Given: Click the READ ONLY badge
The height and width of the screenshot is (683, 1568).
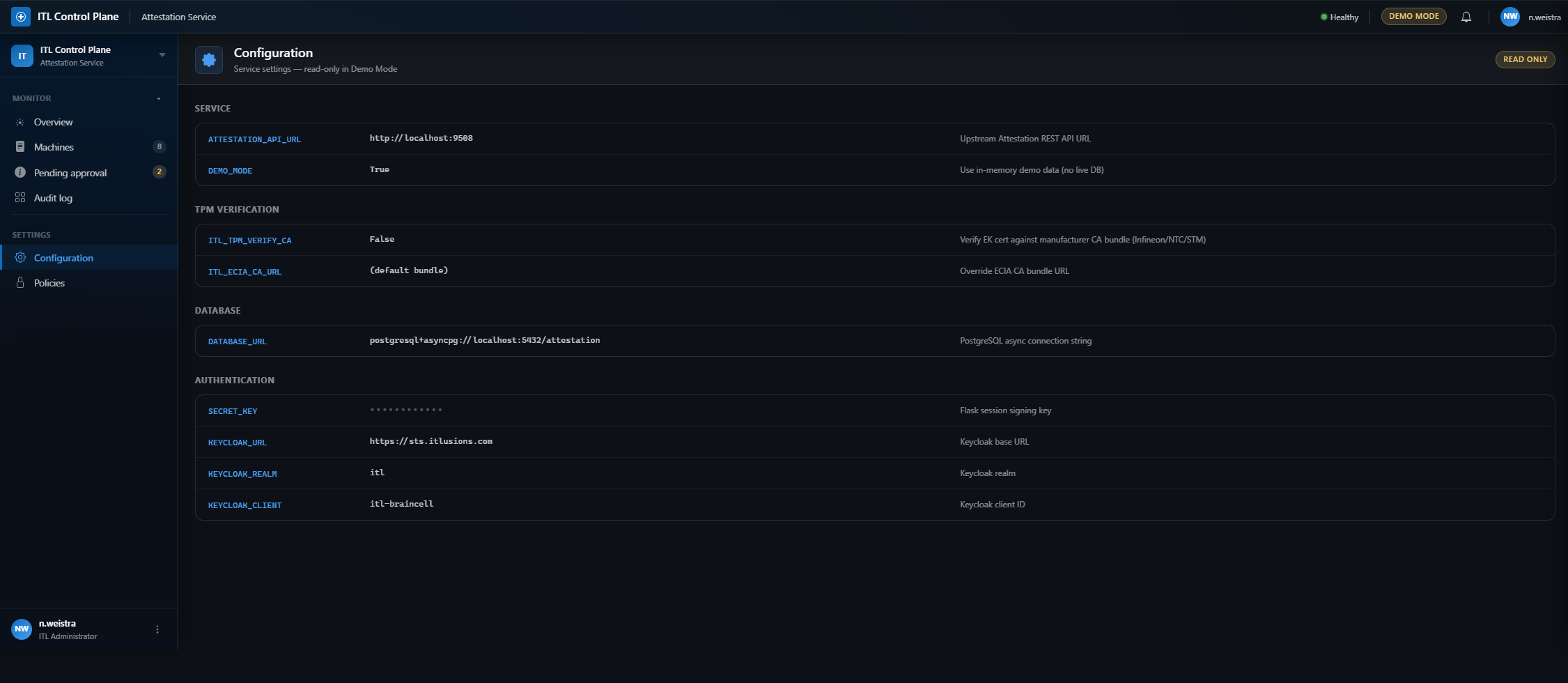Looking at the screenshot, I should coord(1525,60).
